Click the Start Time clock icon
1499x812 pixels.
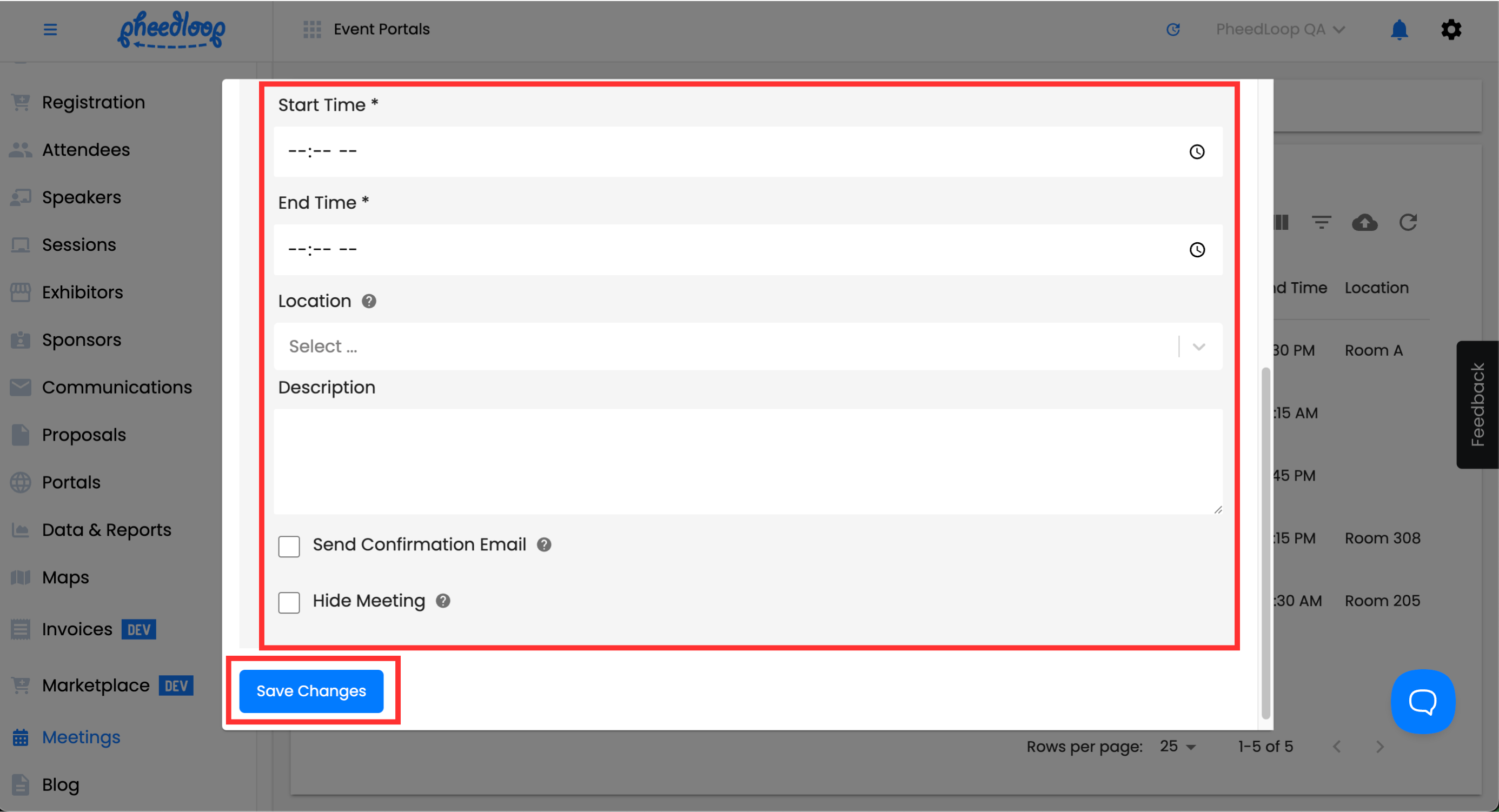(x=1196, y=152)
